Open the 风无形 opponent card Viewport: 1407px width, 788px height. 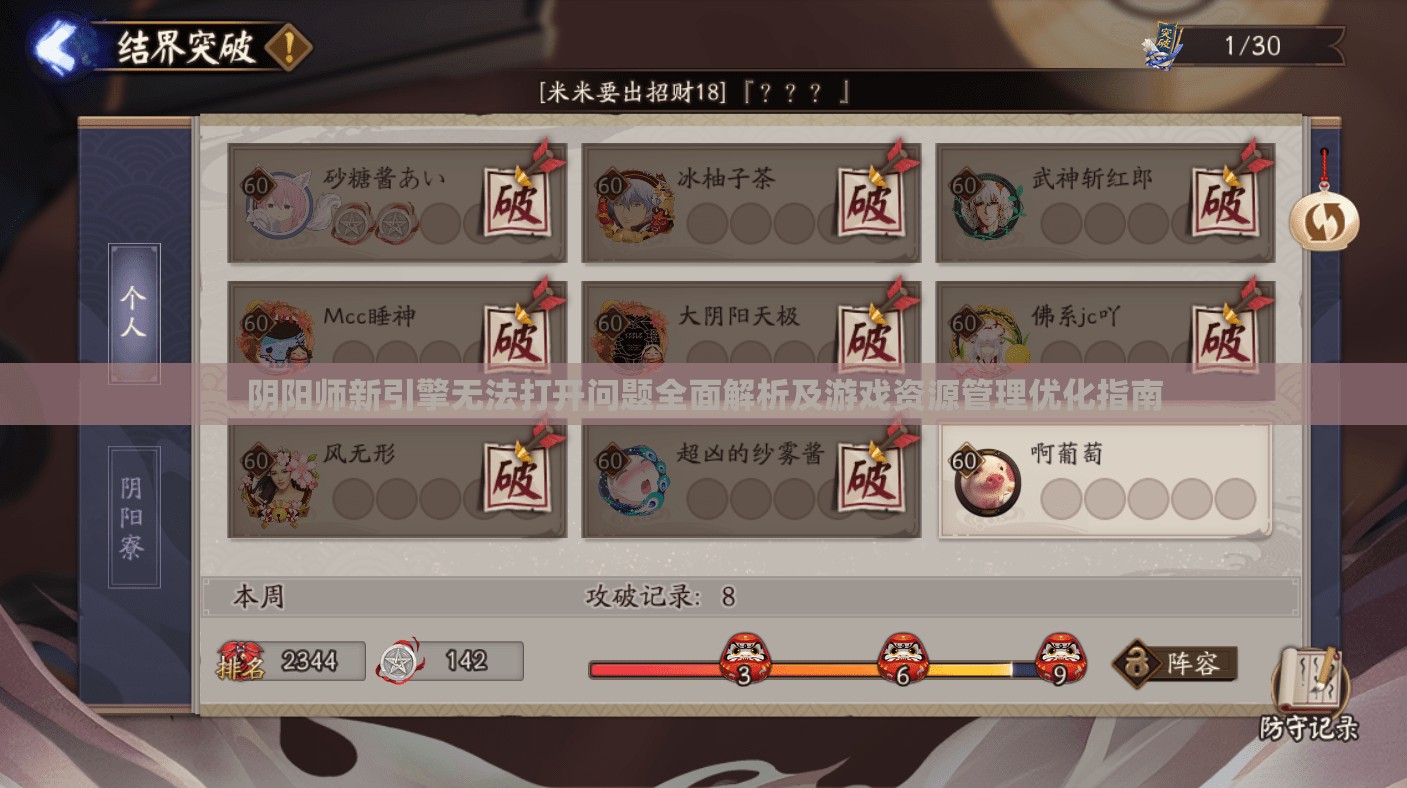coord(397,480)
